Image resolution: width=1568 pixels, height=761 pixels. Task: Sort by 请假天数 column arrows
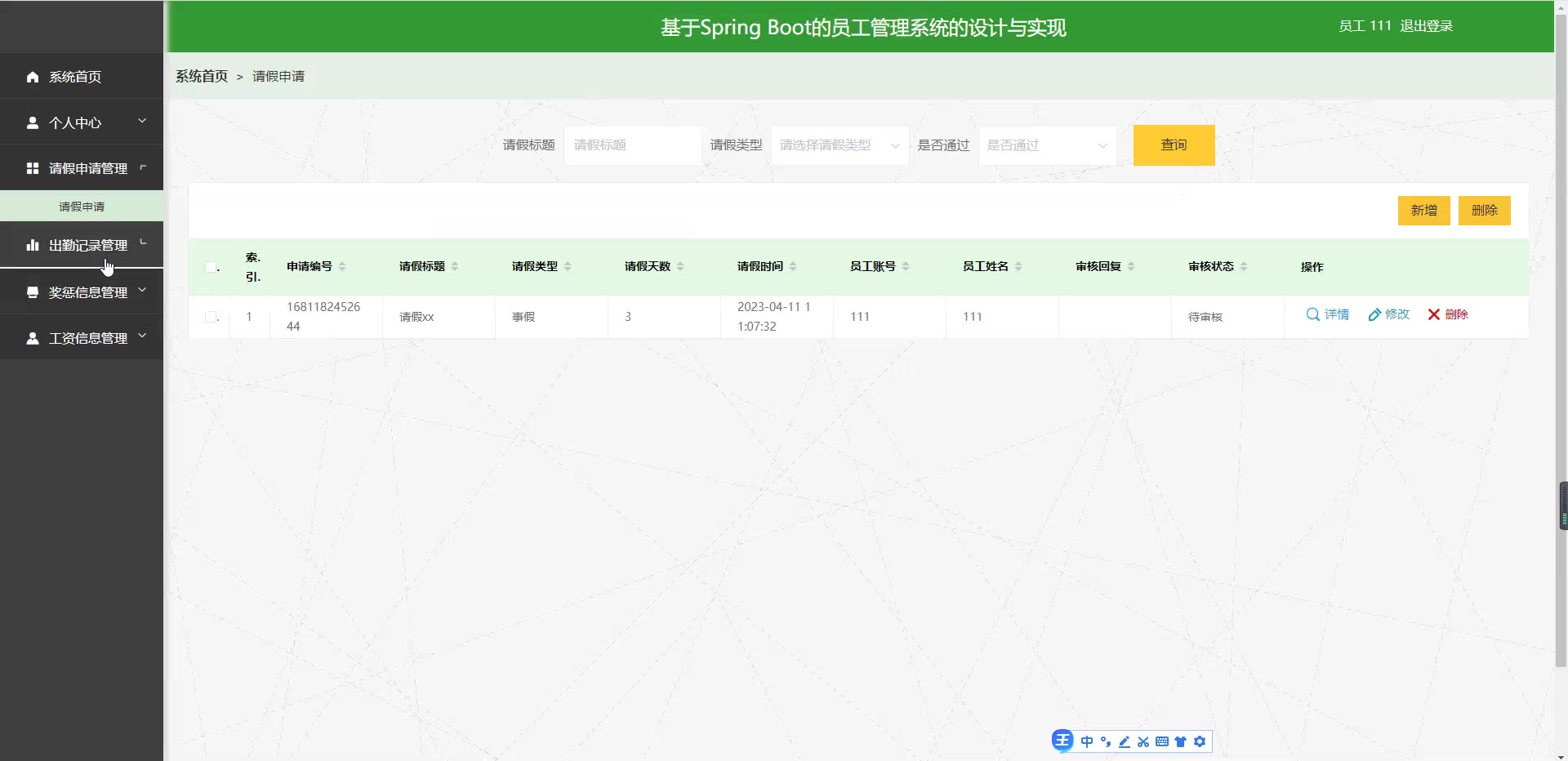pos(680,266)
